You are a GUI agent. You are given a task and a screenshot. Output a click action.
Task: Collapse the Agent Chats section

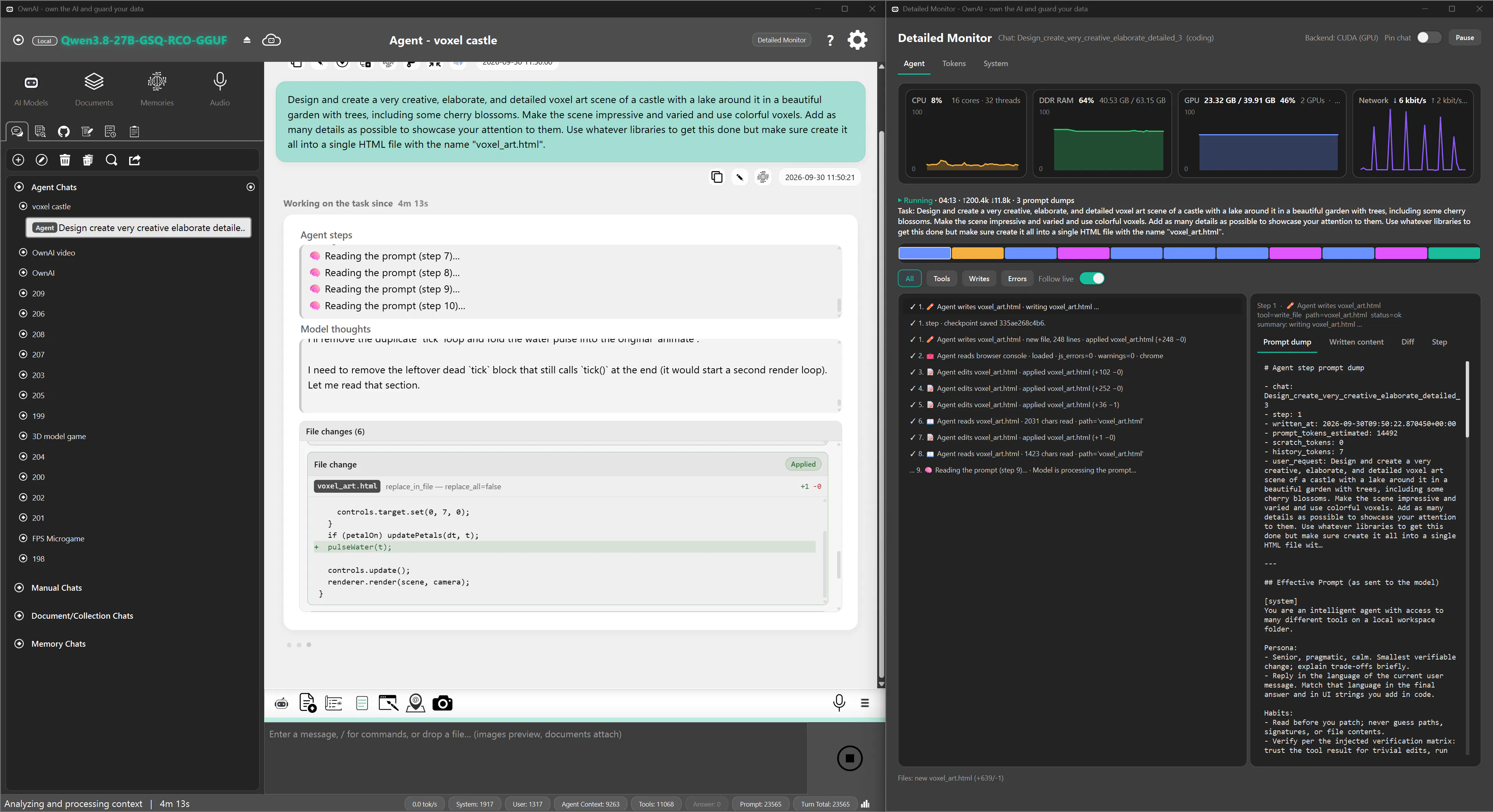point(19,187)
